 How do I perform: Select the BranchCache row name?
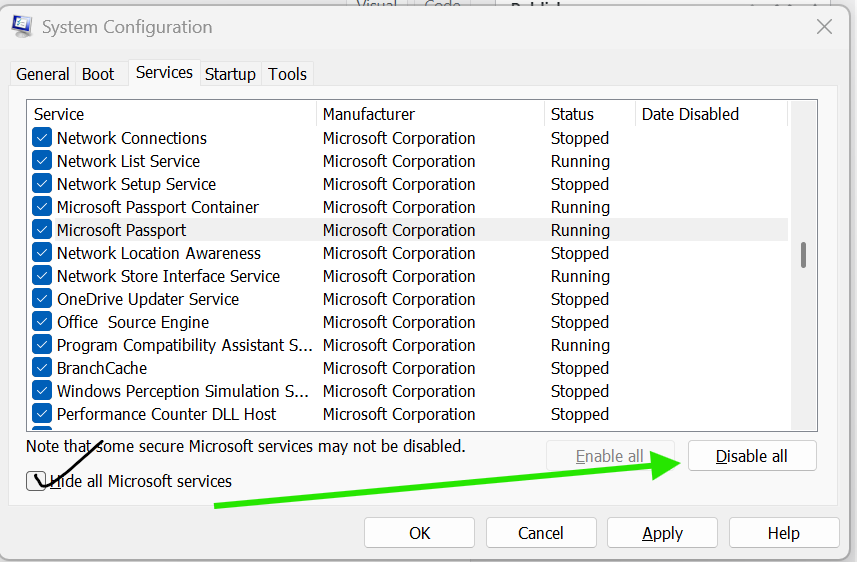[102, 367]
